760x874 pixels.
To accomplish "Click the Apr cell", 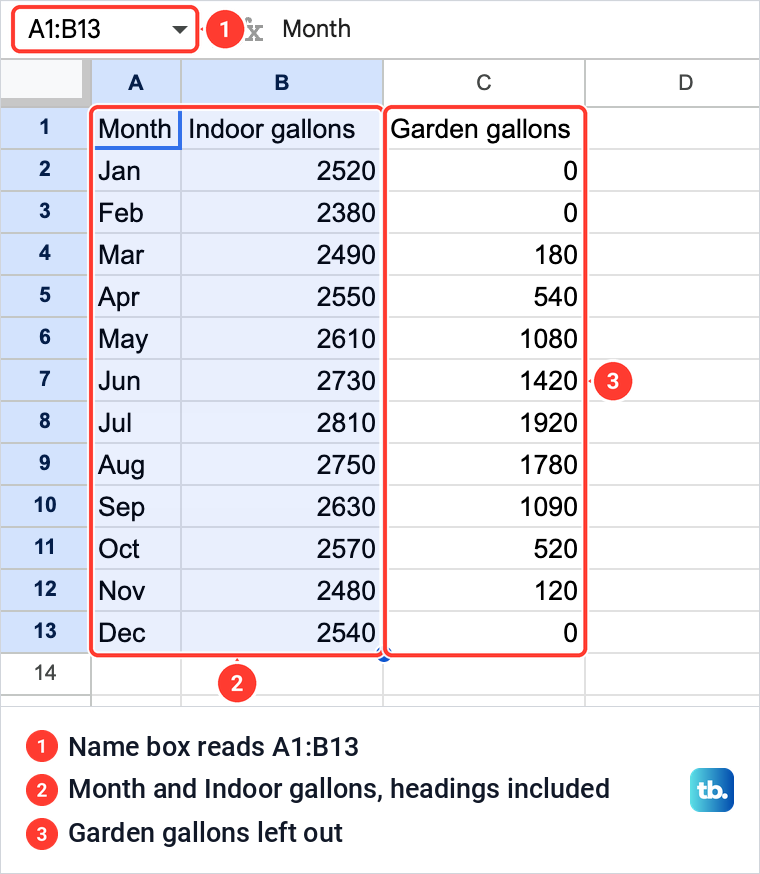I will coord(137,296).
